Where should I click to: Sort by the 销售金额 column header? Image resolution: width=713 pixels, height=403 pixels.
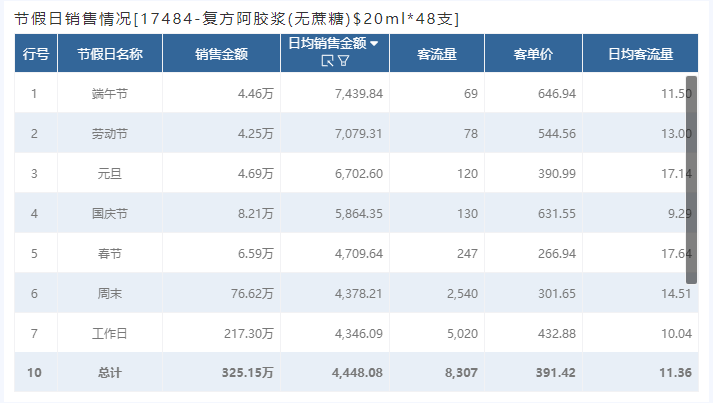pyautogui.click(x=221, y=54)
